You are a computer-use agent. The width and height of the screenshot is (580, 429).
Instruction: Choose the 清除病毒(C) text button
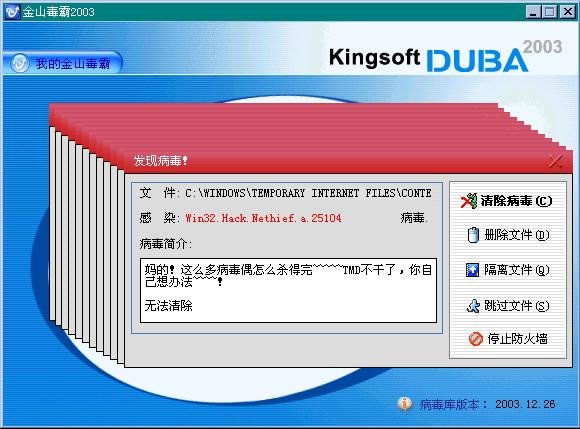point(516,201)
